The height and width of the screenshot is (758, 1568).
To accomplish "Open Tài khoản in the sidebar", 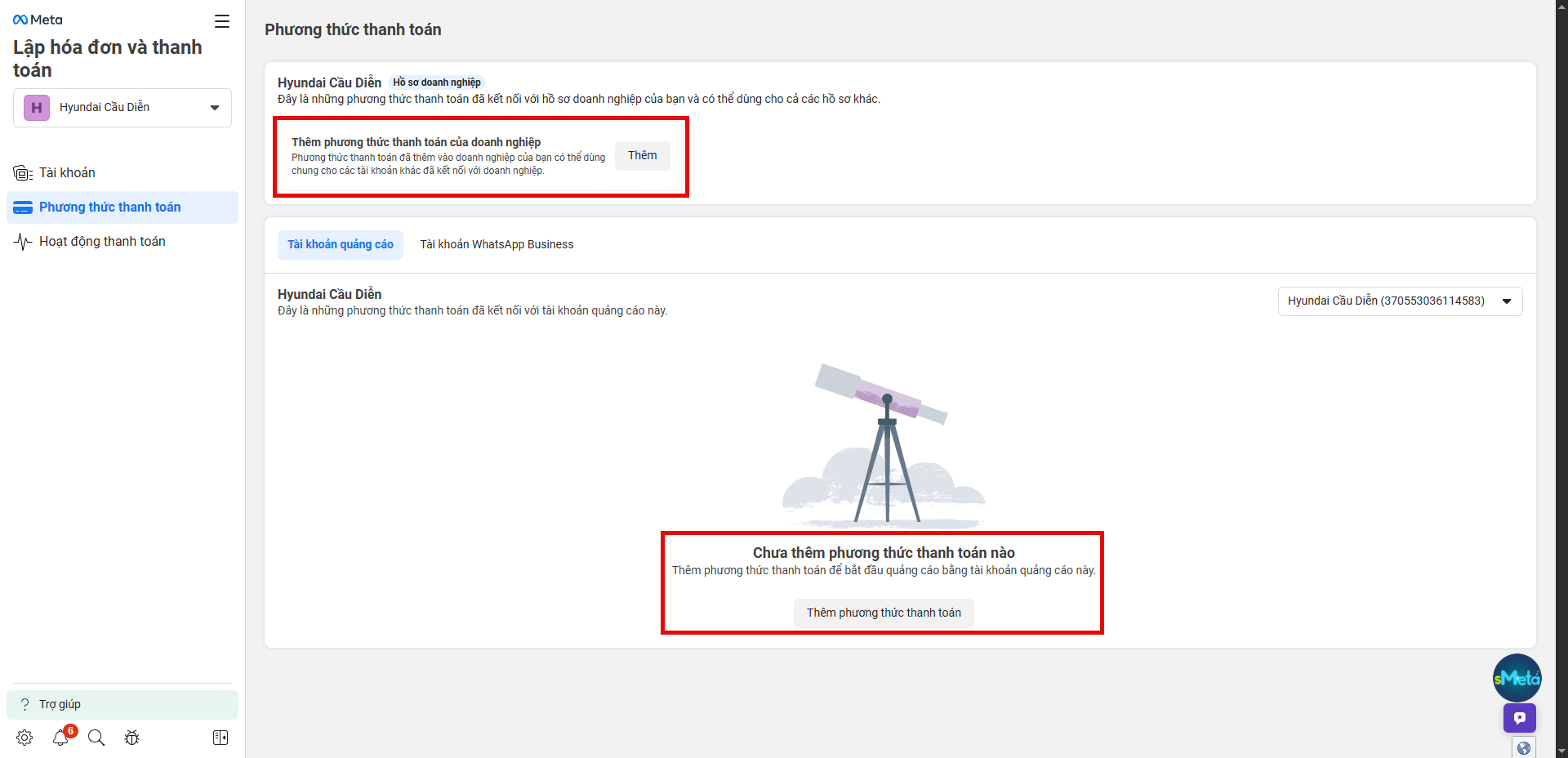I will tap(67, 173).
